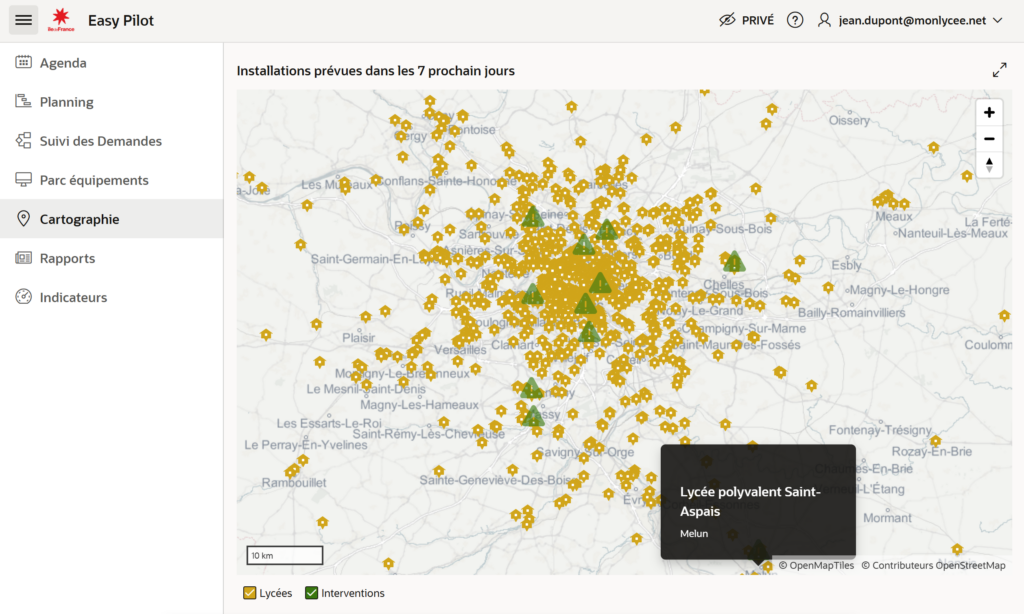Viewport: 1024px width, 614px height.
Task: Click the Agenda calendar icon
Action: [24, 62]
